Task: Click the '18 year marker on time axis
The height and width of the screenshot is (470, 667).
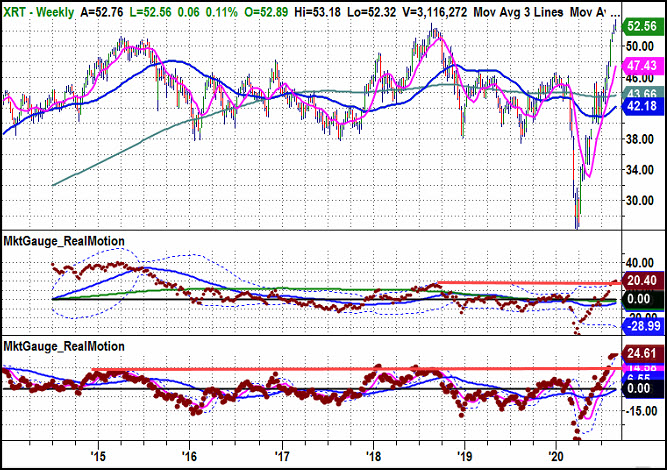Action: pyautogui.click(x=373, y=456)
